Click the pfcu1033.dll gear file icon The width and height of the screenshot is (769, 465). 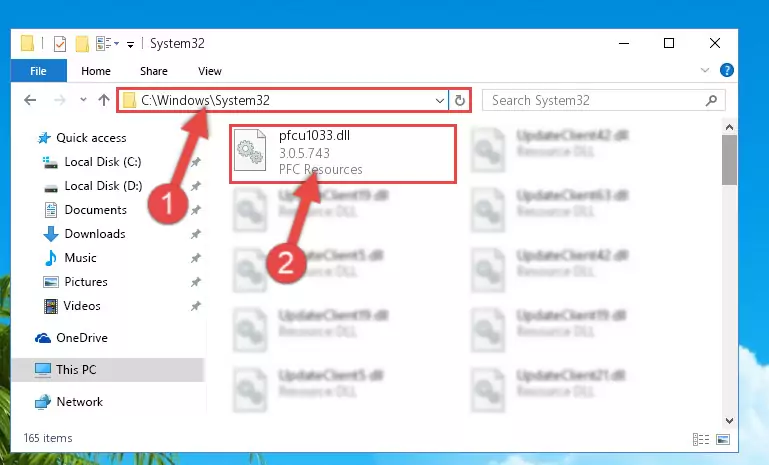click(250, 150)
